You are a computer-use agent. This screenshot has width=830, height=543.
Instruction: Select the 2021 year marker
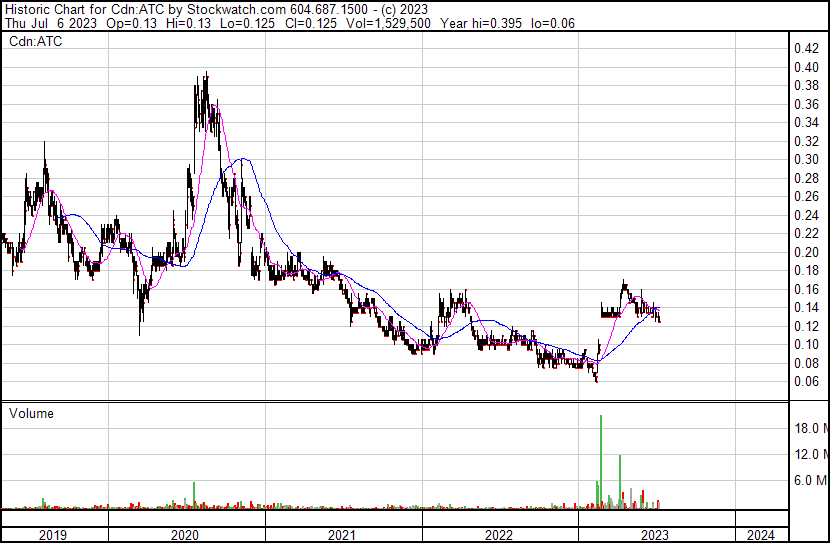click(343, 535)
